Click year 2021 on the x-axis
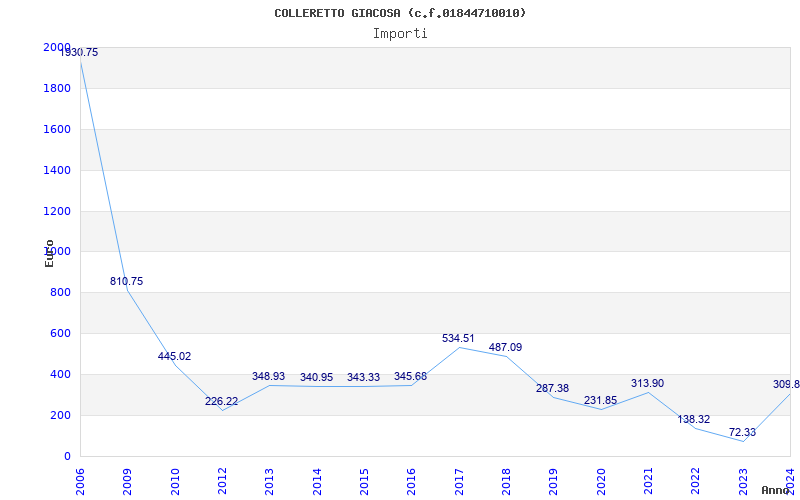The width and height of the screenshot is (800, 500). (648, 481)
